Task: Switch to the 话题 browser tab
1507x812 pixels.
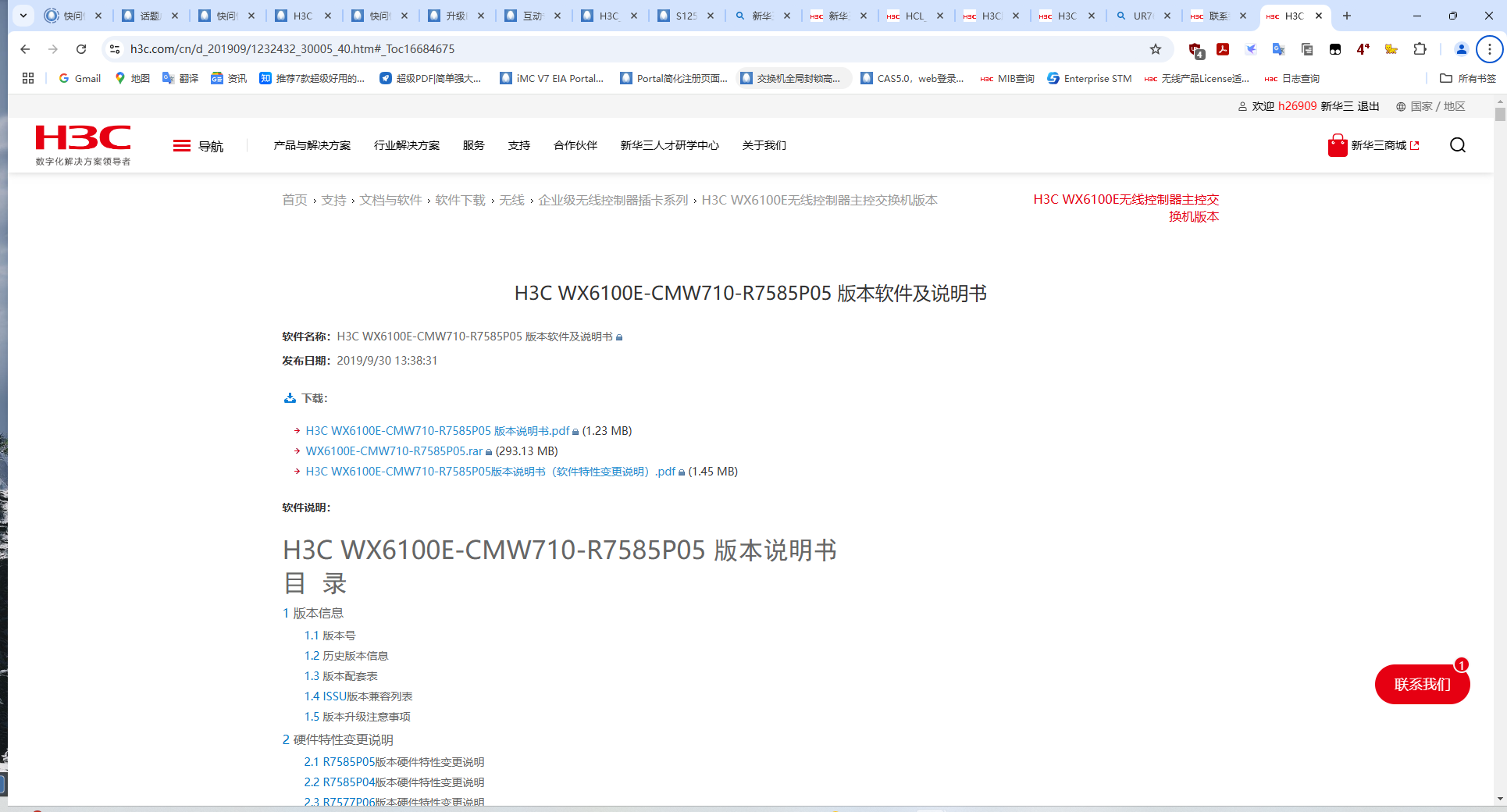Action: [150, 16]
